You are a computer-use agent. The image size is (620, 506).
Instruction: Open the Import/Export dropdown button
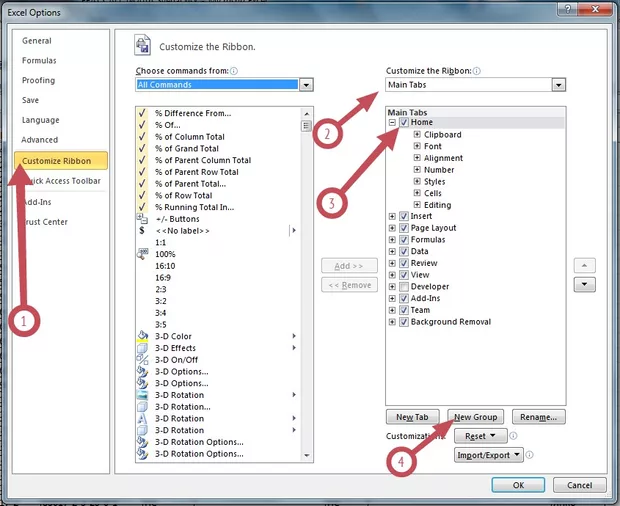[489, 455]
